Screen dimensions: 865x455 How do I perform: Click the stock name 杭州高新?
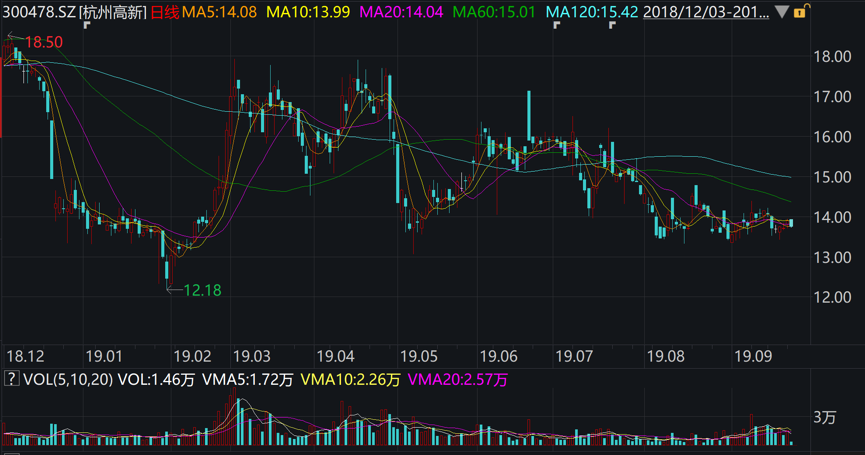[x=112, y=12]
